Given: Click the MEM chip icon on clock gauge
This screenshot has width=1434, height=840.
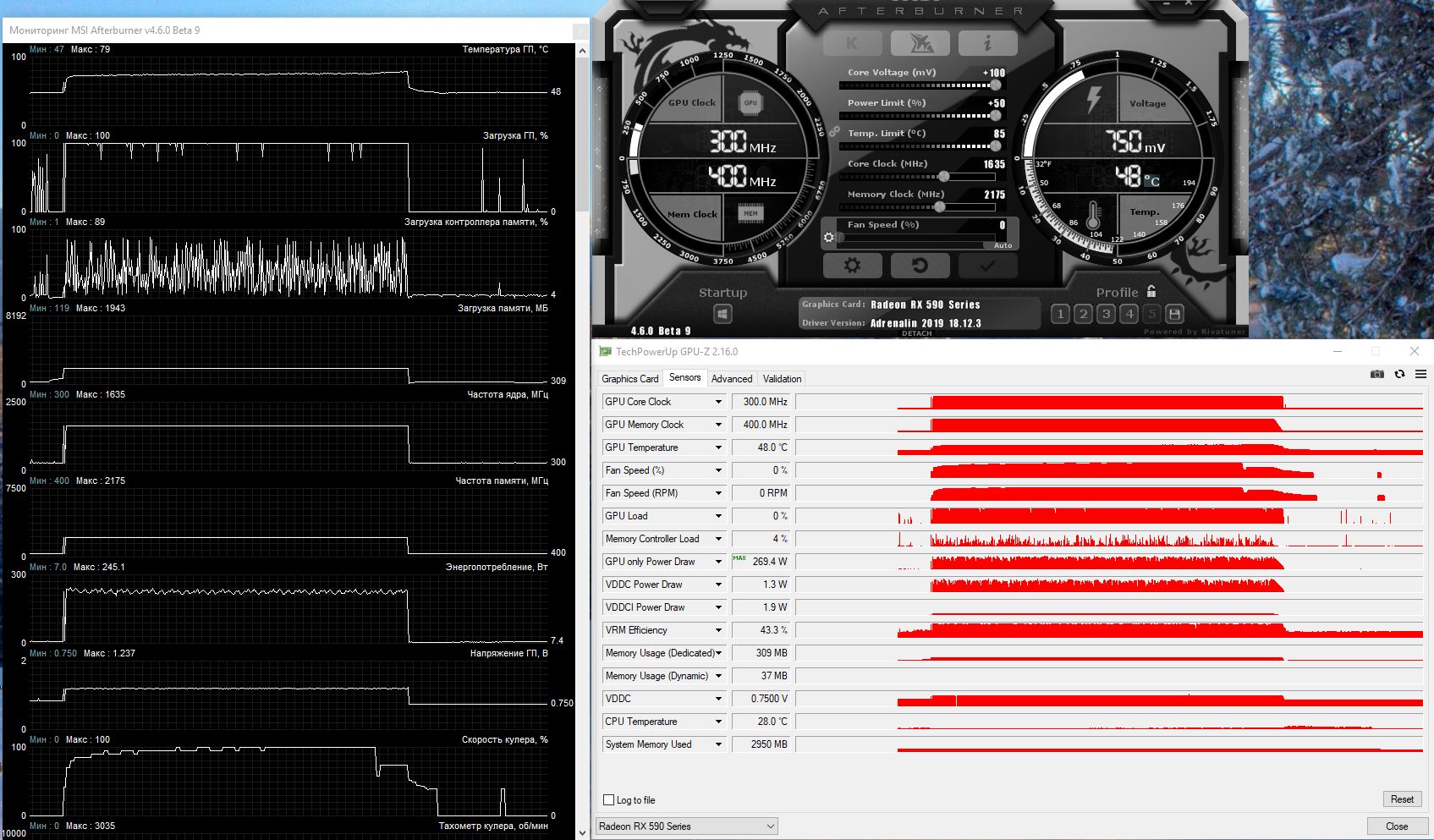Looking at the screenshot, I should pos(750,213).
